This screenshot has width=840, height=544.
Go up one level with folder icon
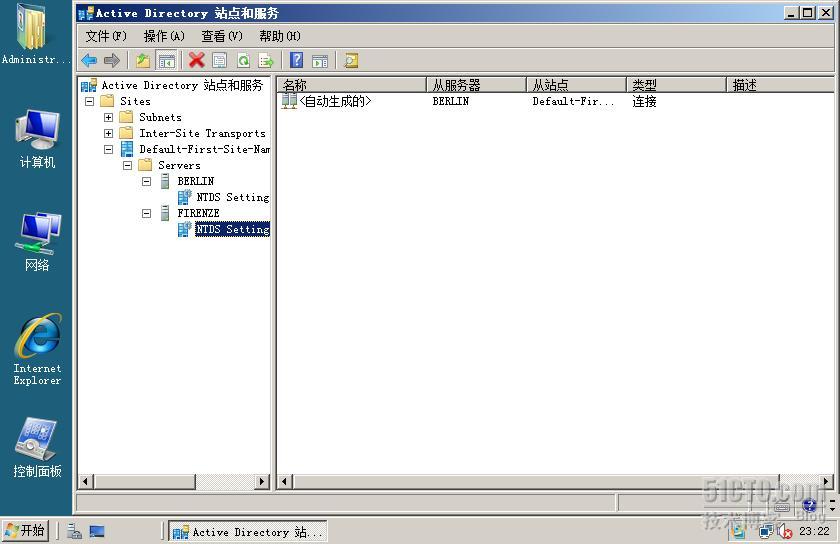click(x=142, y=61)
